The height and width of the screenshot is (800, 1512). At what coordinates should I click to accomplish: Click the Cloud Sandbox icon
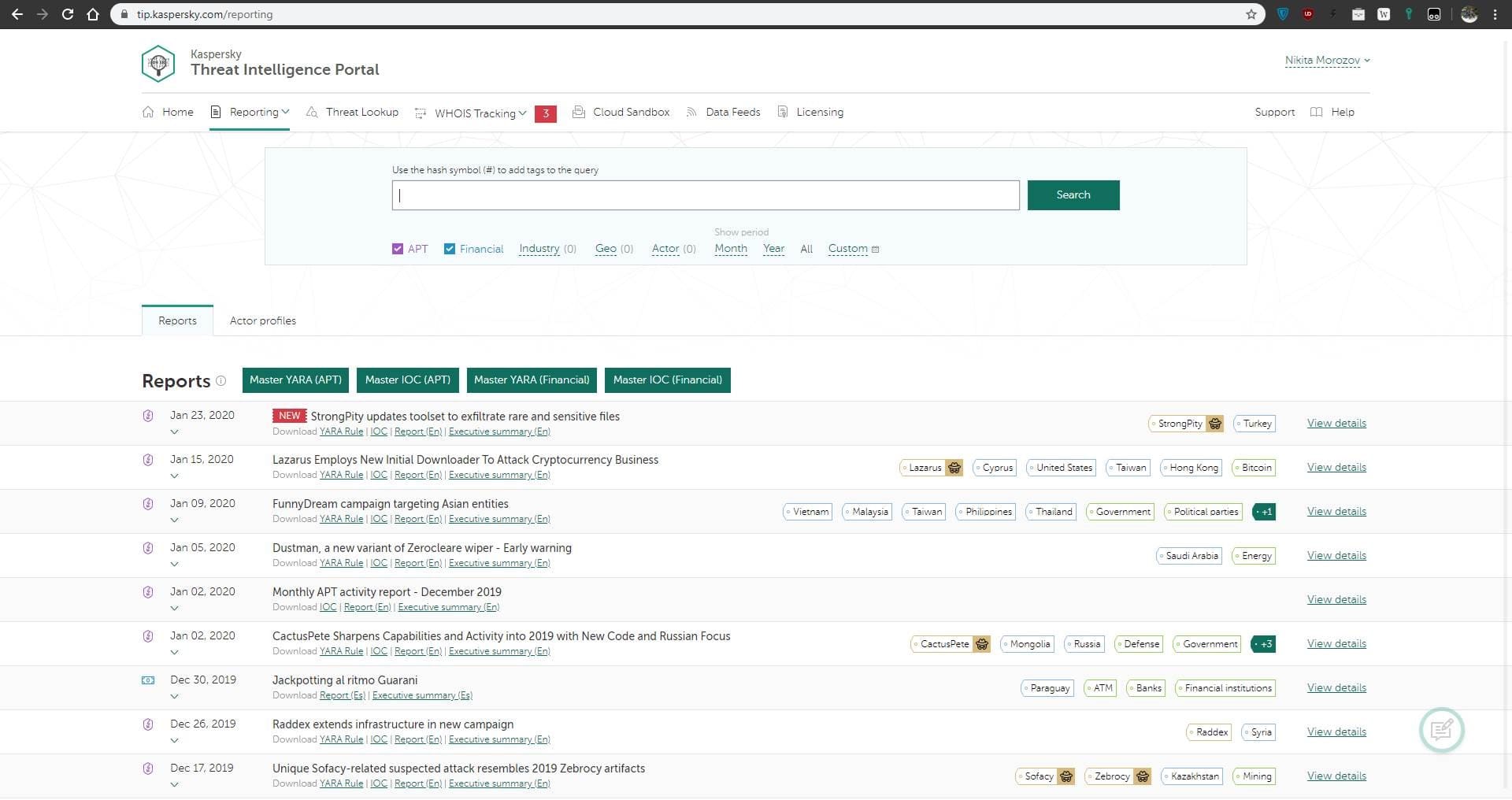pos(579,112)
